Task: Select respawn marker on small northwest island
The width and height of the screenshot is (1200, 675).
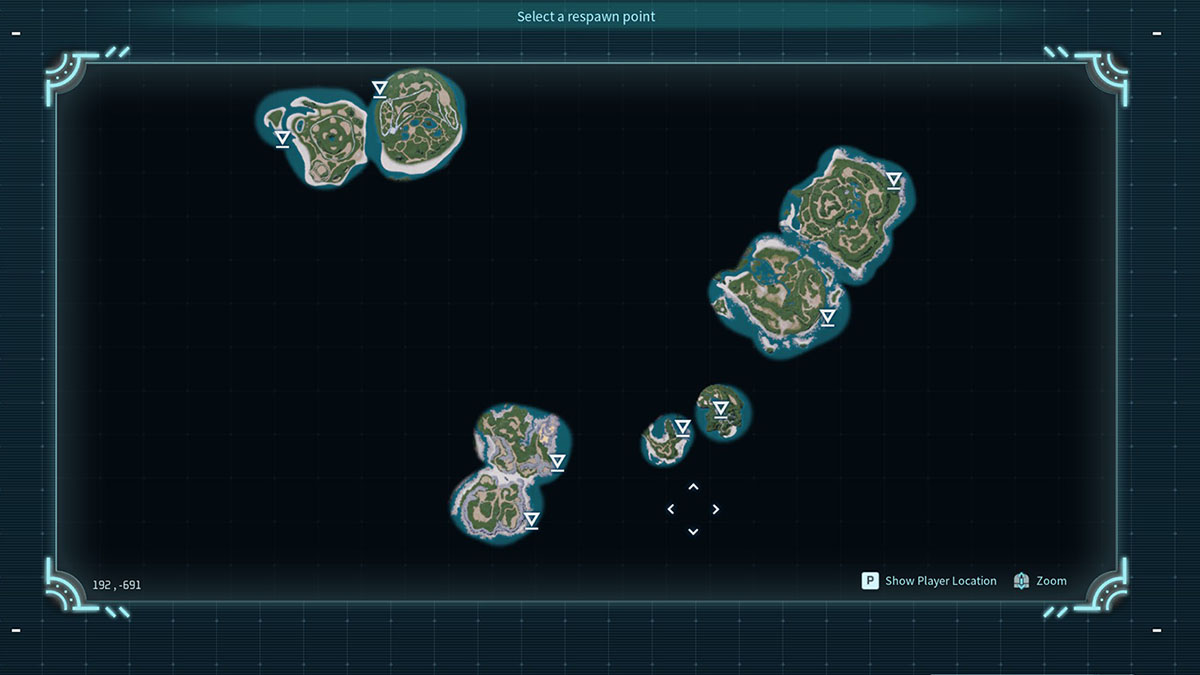Action: tap(281, 138)
